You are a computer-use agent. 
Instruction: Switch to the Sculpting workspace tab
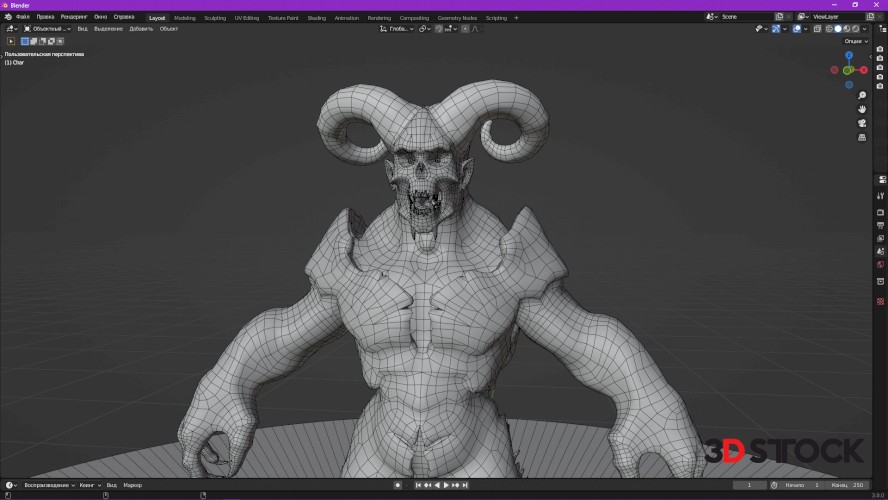[x=215, y=18]
